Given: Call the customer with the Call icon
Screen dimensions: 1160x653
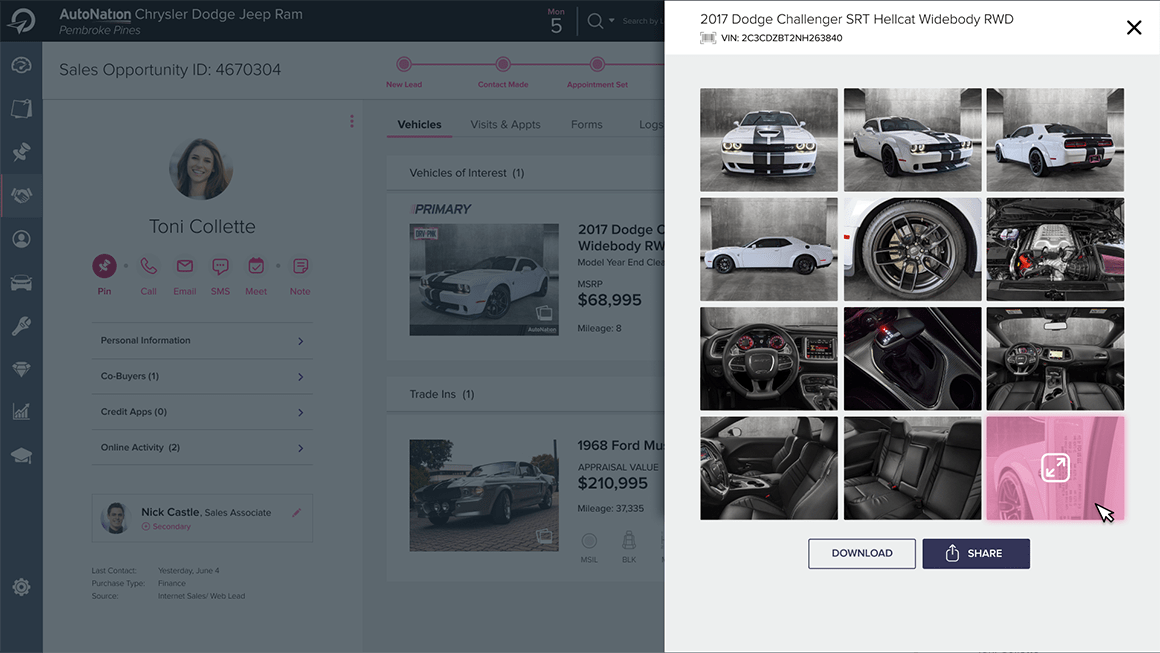Looking at the screenshot, I should (149, 265).
